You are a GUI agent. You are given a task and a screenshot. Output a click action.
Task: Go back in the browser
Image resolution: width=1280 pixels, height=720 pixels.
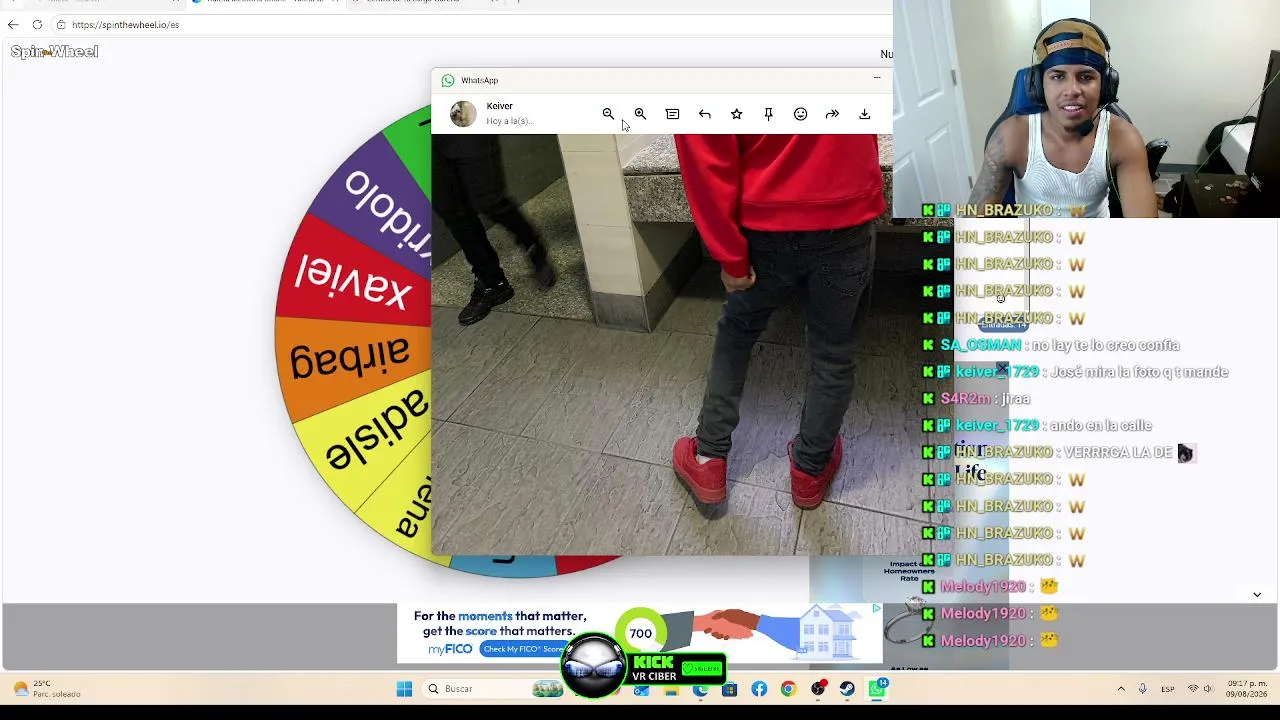[13, 24]
